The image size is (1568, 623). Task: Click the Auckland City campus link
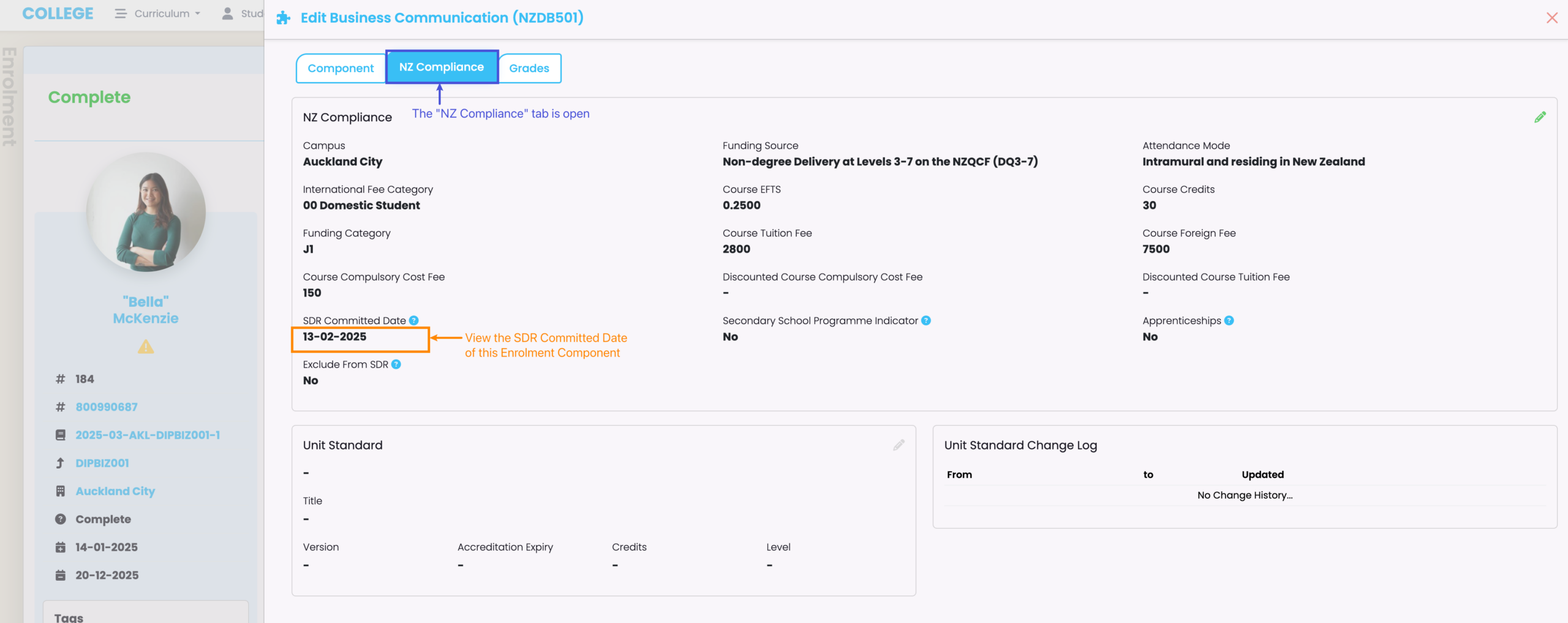tap(115, 491)
